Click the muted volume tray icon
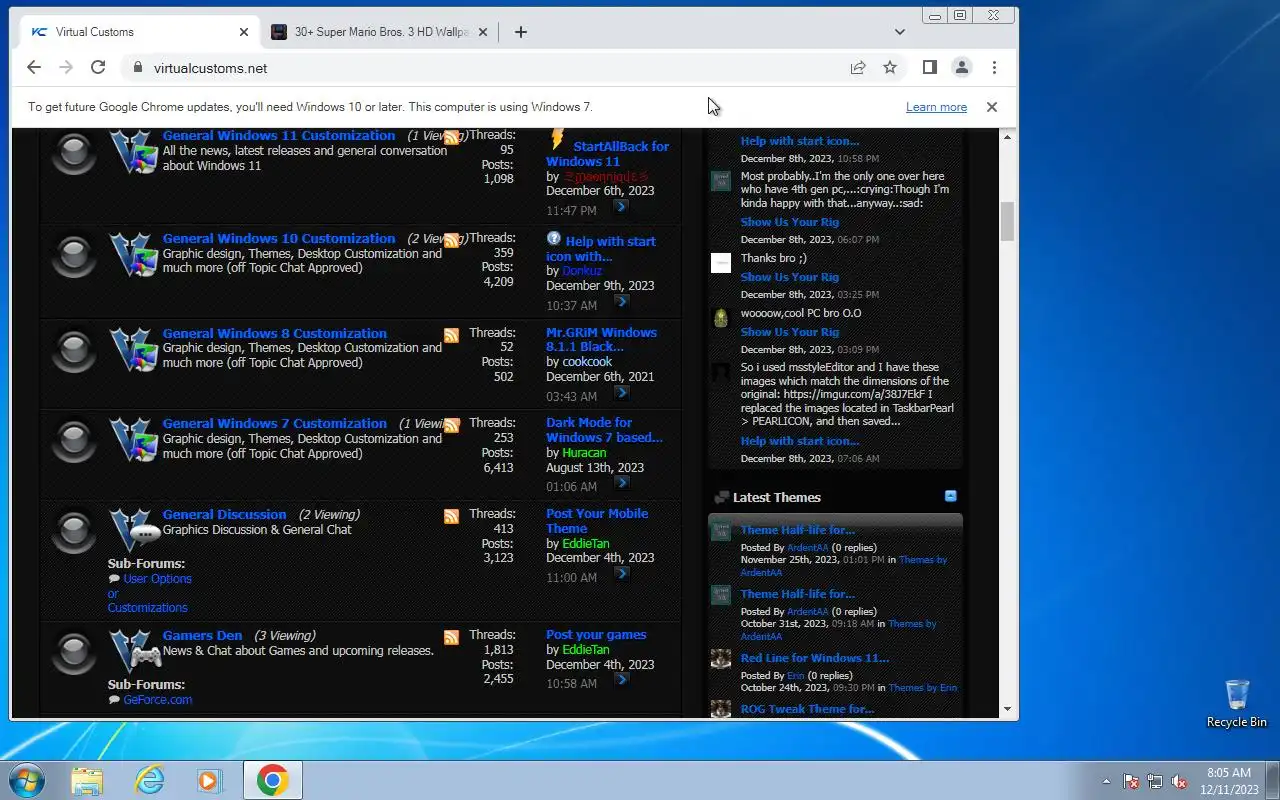This screenshot has width=1280, height=800. (x=1180, y=781)
